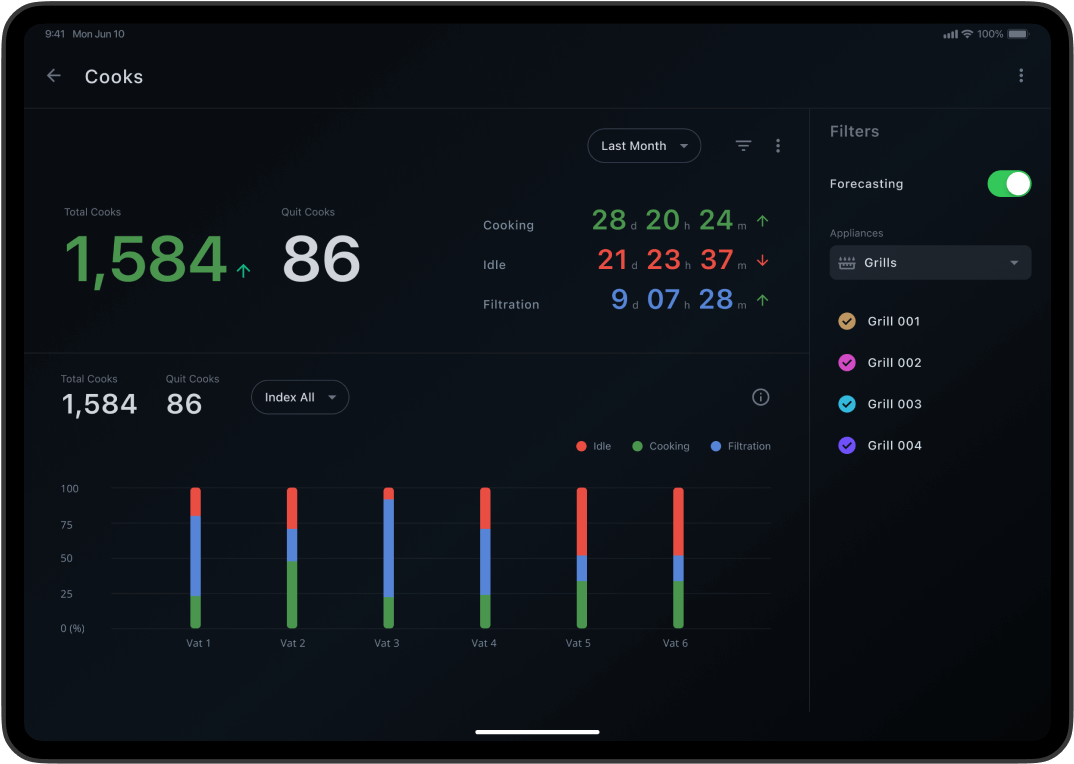The height and width of the screenshot is (764, 1074).
Task: Open the Grills appliances dropdown
Action: [x=930, y=263]
